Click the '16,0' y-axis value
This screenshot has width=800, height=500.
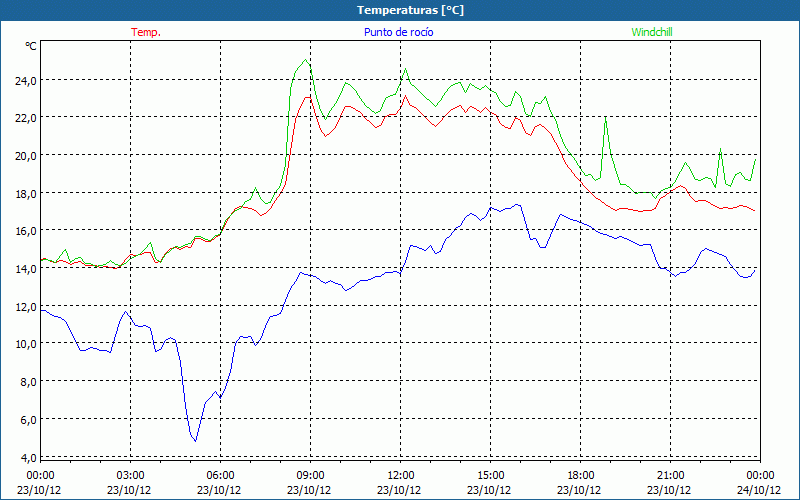coord(28,231)
